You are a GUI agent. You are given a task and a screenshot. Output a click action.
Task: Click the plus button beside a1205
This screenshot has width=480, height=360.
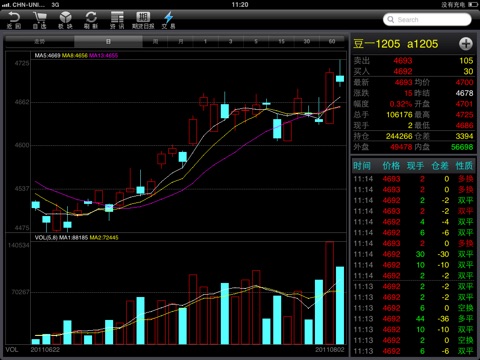(x=466, y=44)
